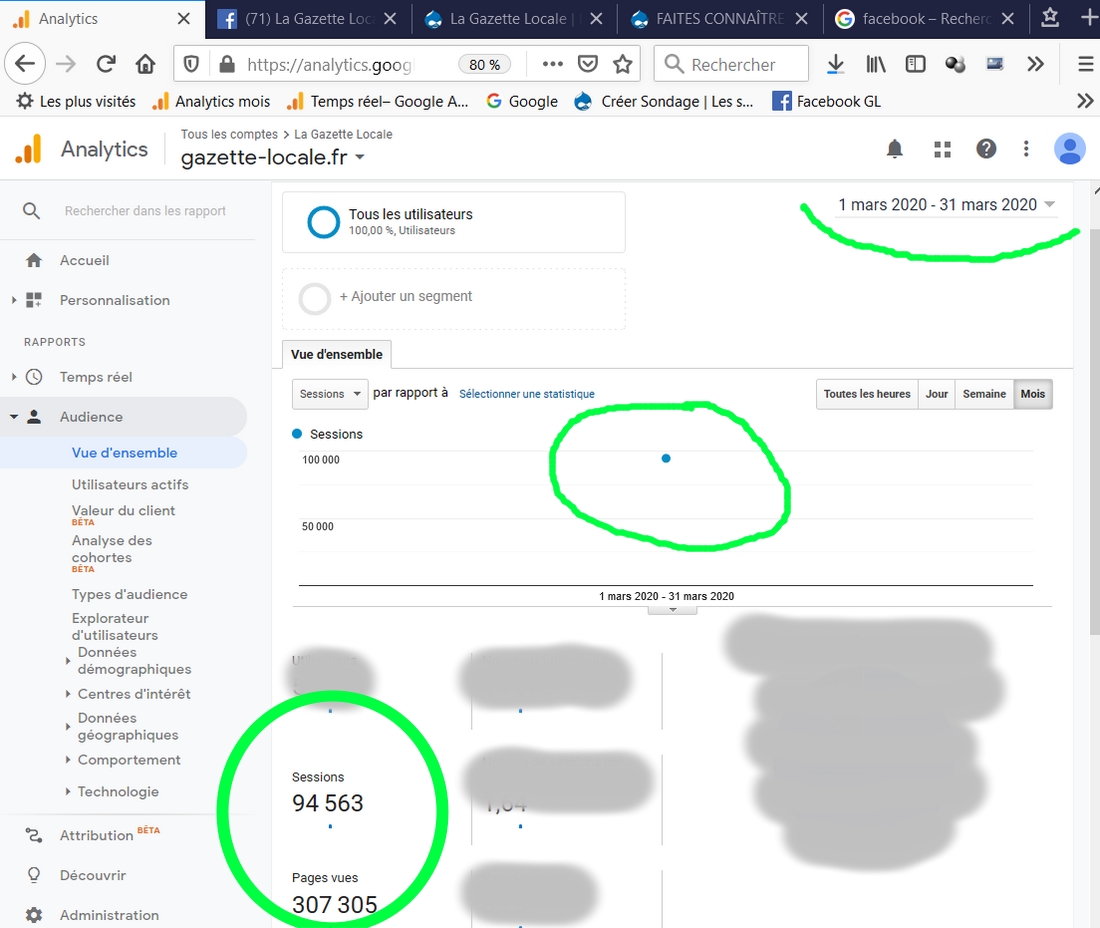Click the Firefox back arrow button
1100x928 pixels.
25,65
